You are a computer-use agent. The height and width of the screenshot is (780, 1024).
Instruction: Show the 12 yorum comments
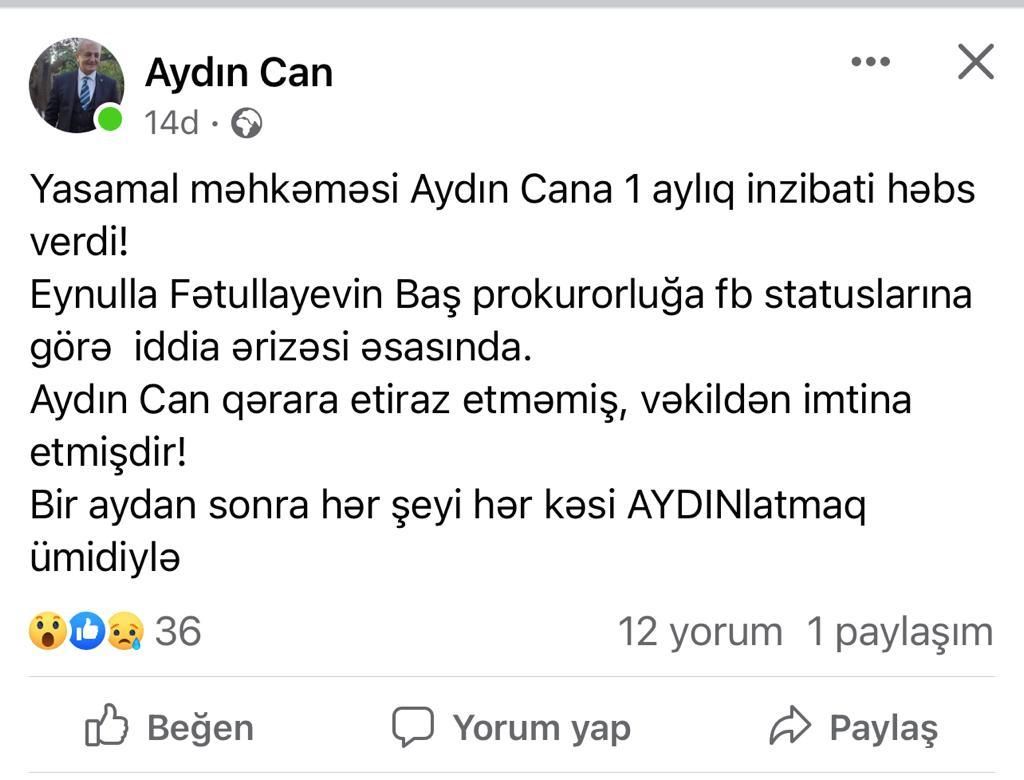(x=700, y=632)
